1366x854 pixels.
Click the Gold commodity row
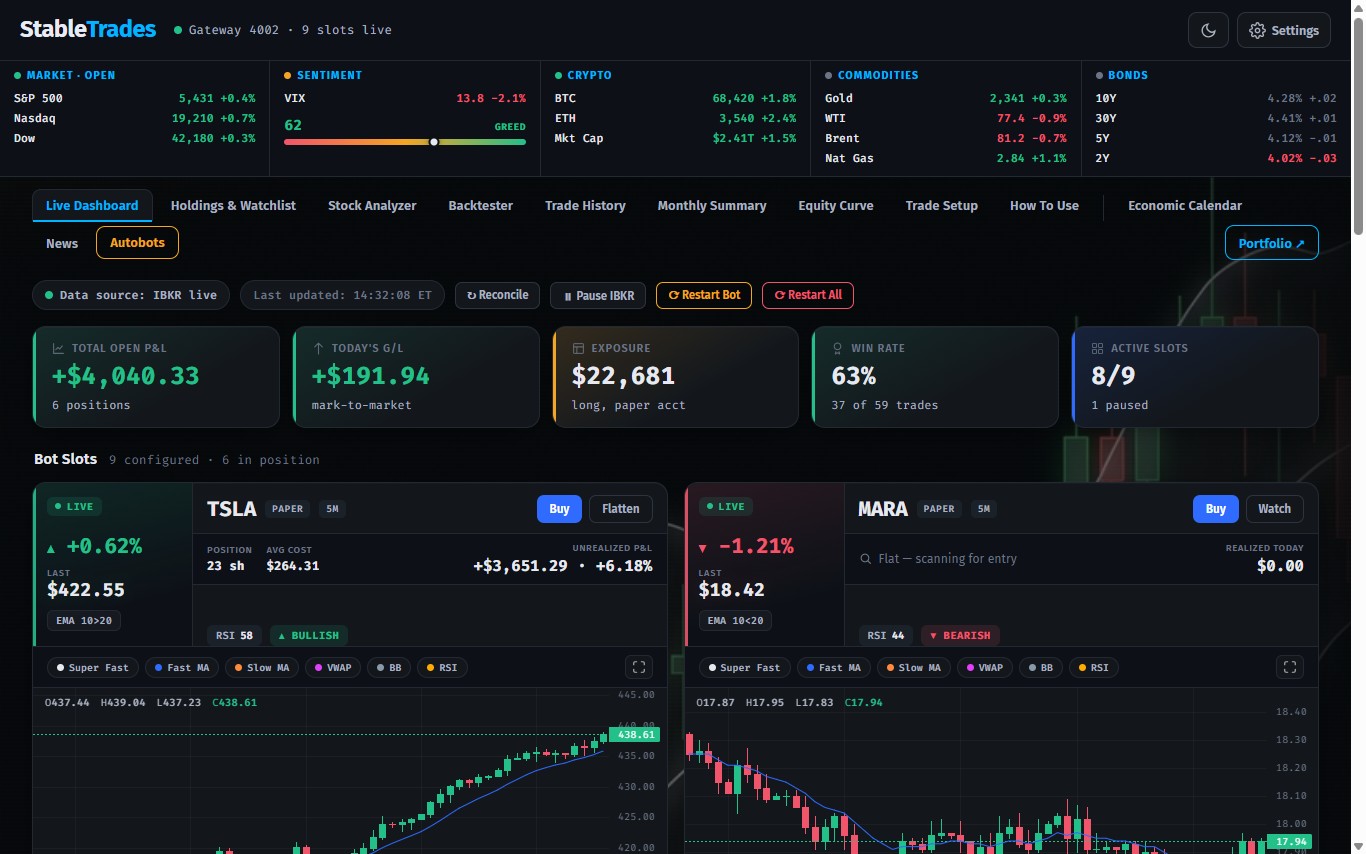[x=946, y=98]
